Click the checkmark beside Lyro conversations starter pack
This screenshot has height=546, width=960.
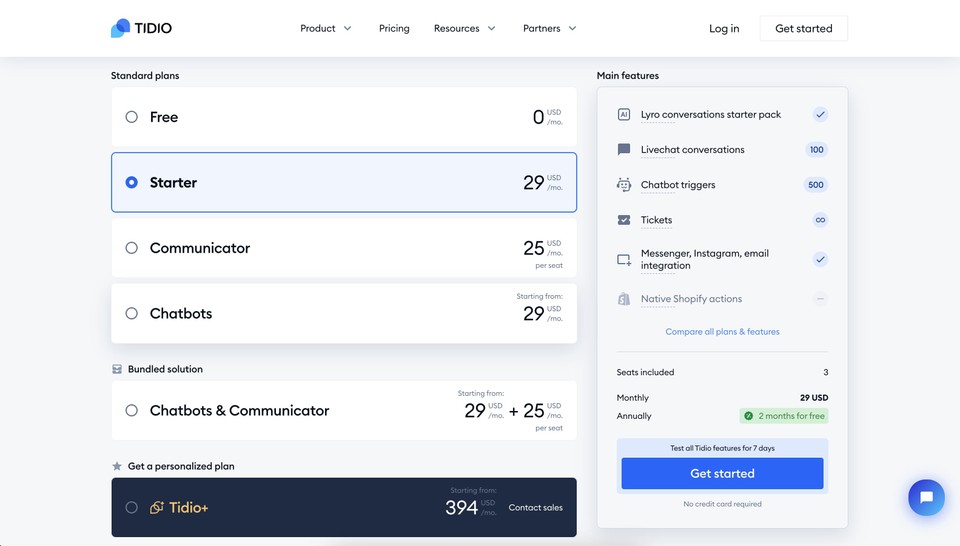point(820,114)
